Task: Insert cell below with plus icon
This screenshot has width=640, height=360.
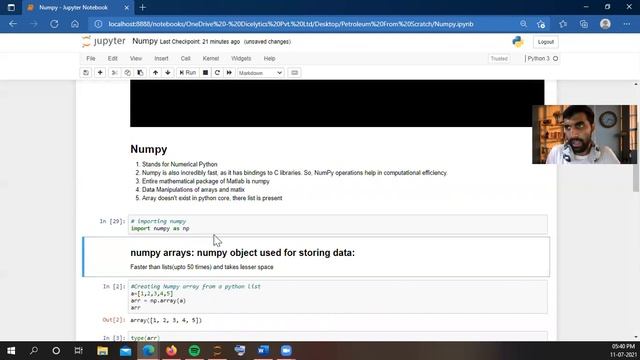Action: [100, 73]
